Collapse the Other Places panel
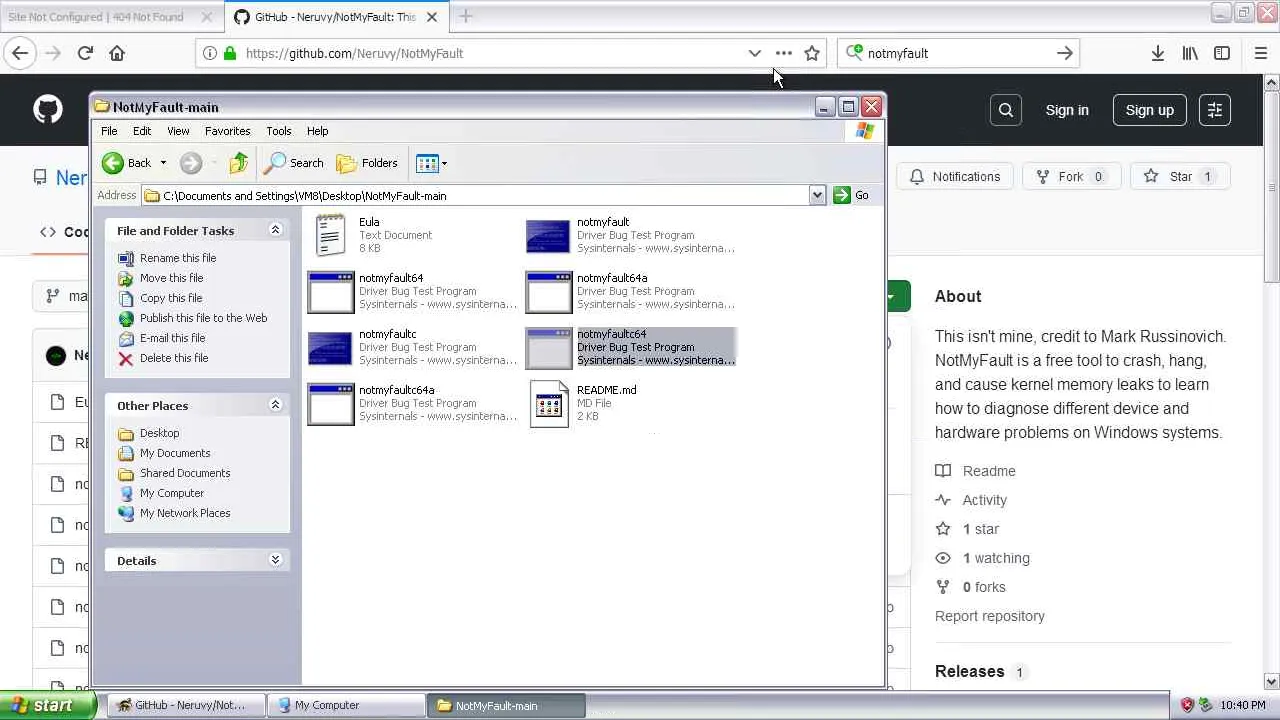 pos(275,405)
